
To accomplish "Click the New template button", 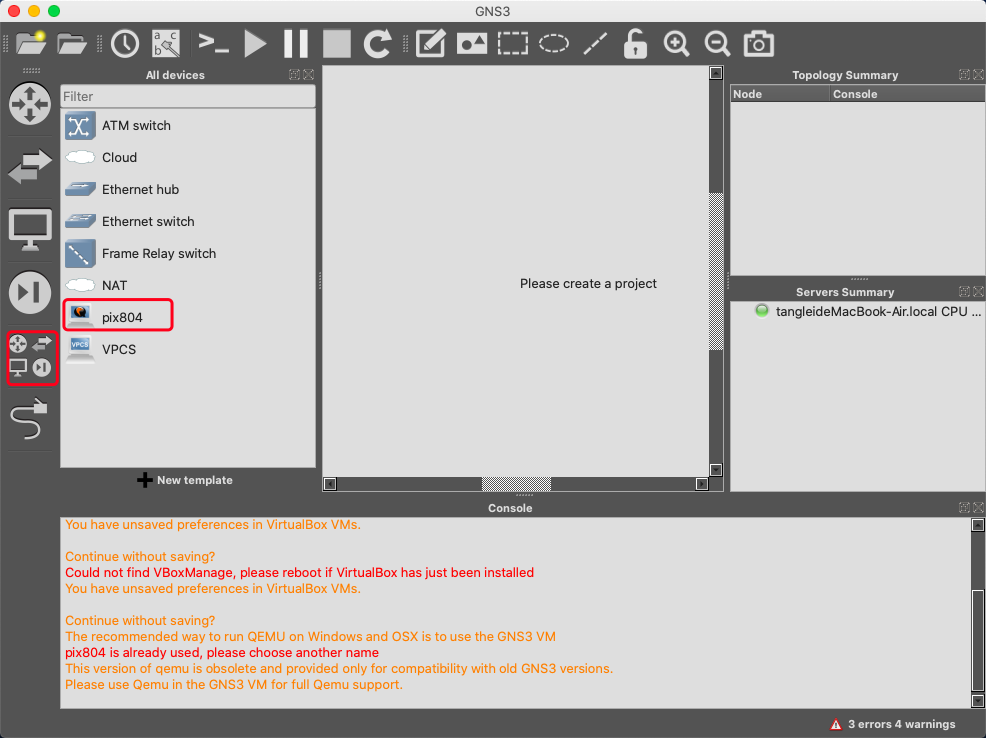I will coord(185,480).
